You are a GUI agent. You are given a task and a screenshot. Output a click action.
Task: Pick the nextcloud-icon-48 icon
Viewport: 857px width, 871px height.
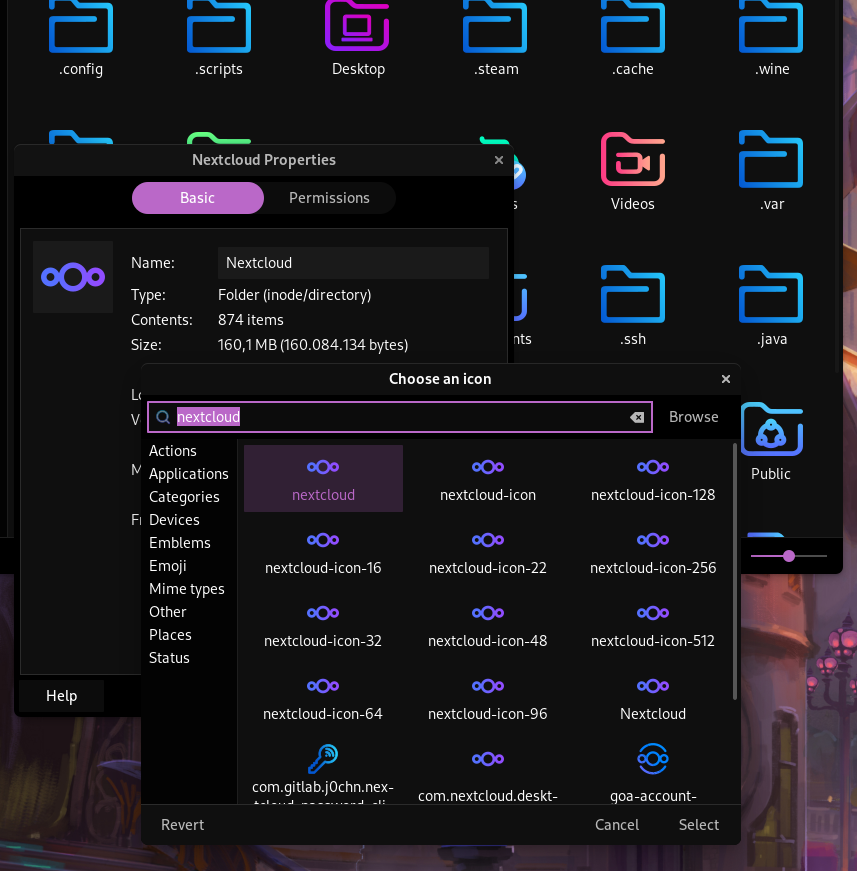pyautogui.click(x=488, y=624)
